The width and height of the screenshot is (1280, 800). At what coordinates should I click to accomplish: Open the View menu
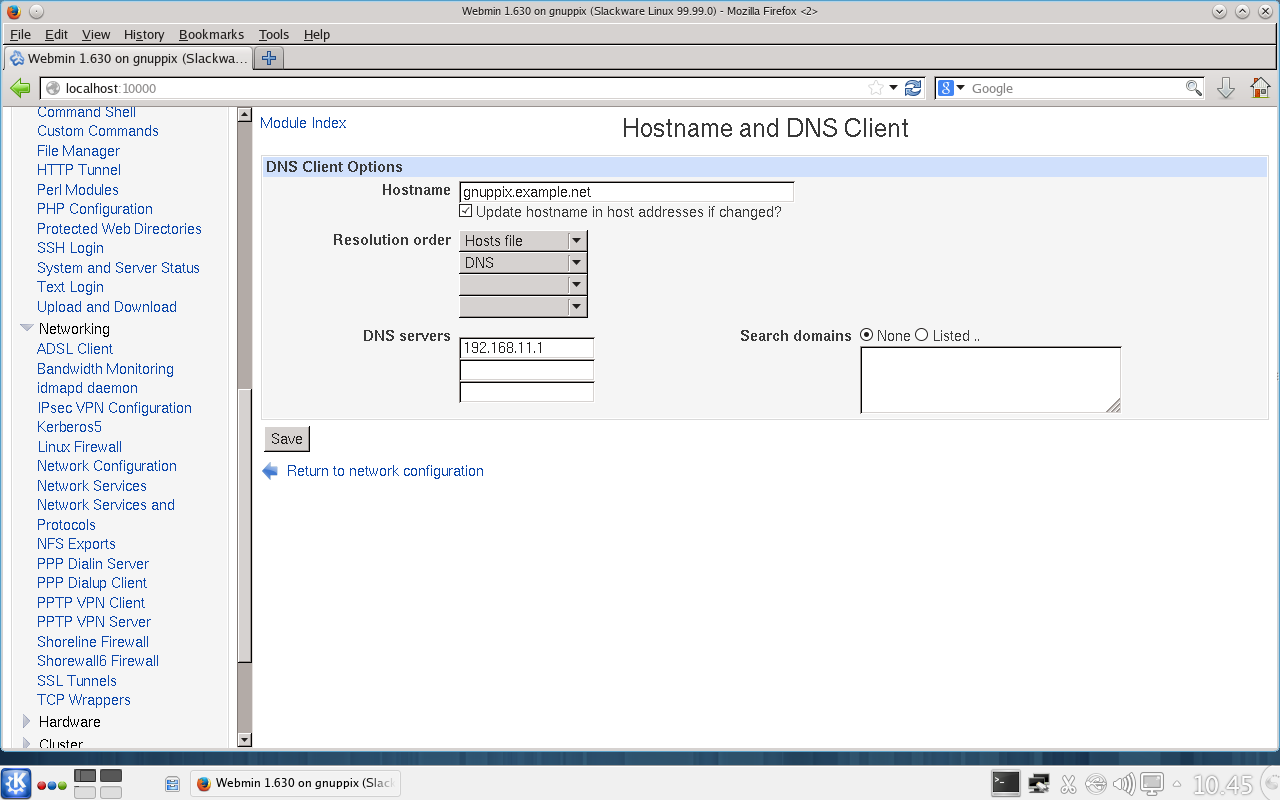(x=96, y=34)
